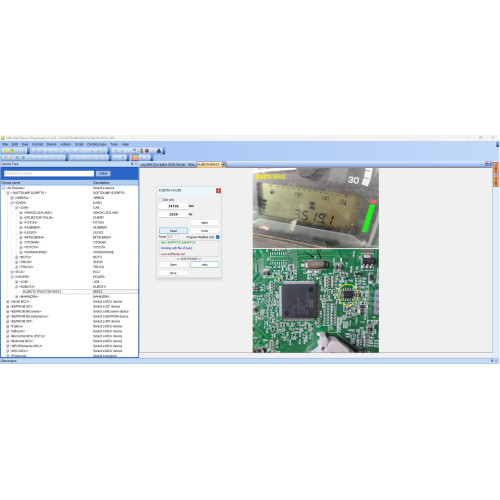Image resolution: width=500 pixels, height=500 pixels.
Task: Pin the Device Tree panel
Action: (x=132, y=164)
